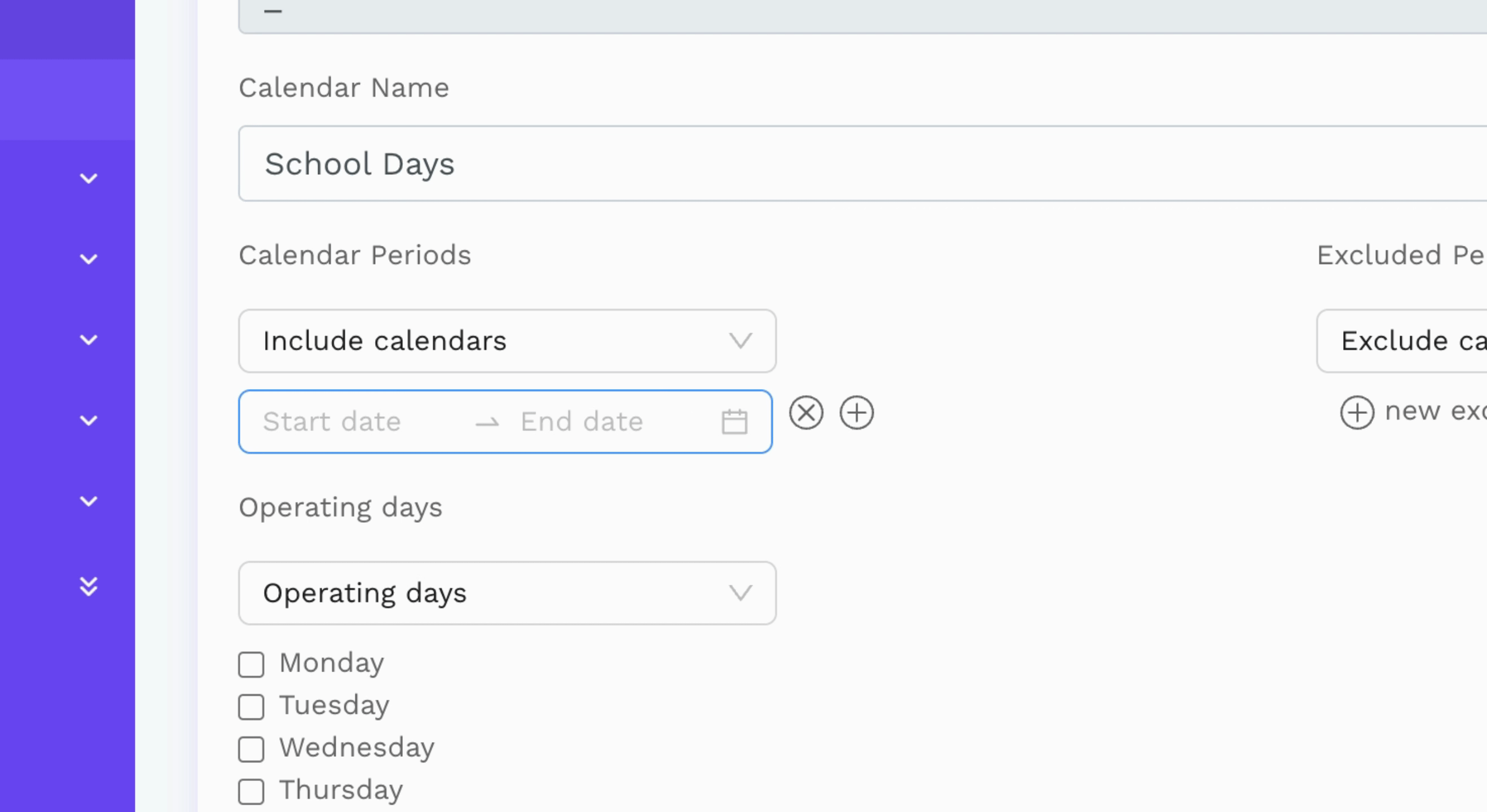Check the Monday checkbox
Screen dimensions: 1487x812
(251, 665)
